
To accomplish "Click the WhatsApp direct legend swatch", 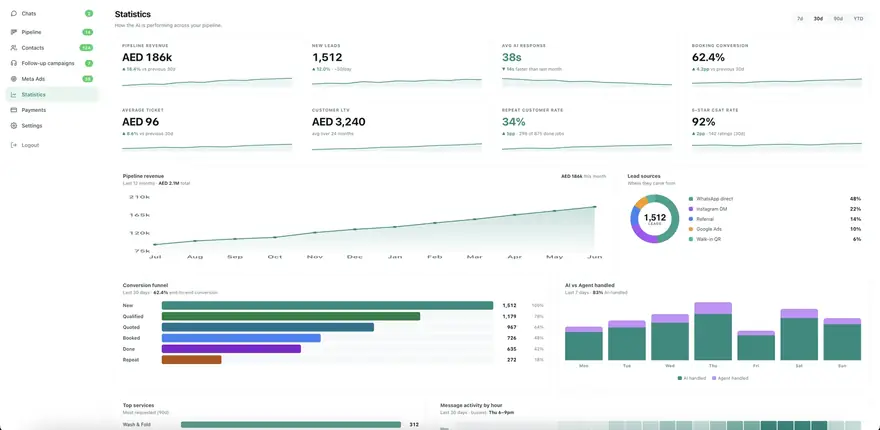I will point(690,199).
